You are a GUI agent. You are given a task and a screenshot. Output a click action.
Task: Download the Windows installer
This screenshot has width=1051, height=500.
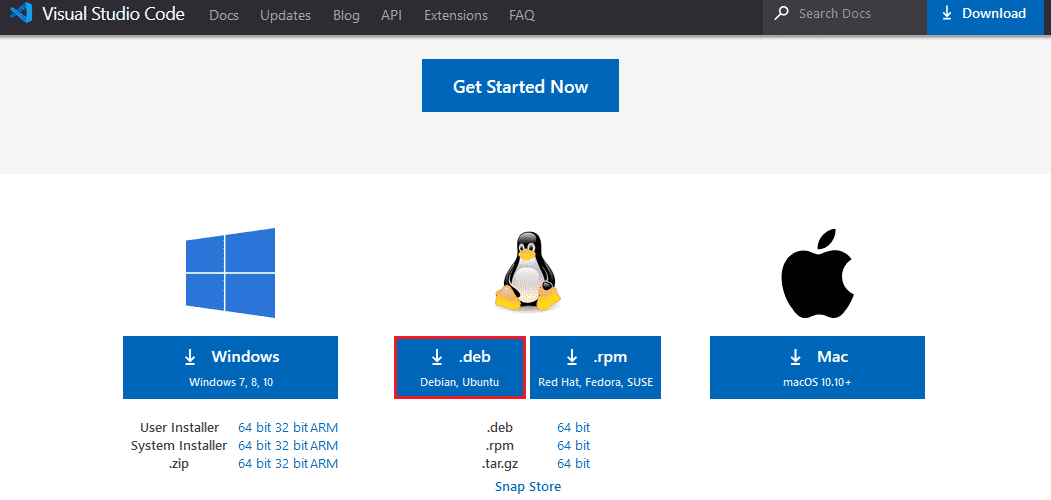[x=230, y=367]
